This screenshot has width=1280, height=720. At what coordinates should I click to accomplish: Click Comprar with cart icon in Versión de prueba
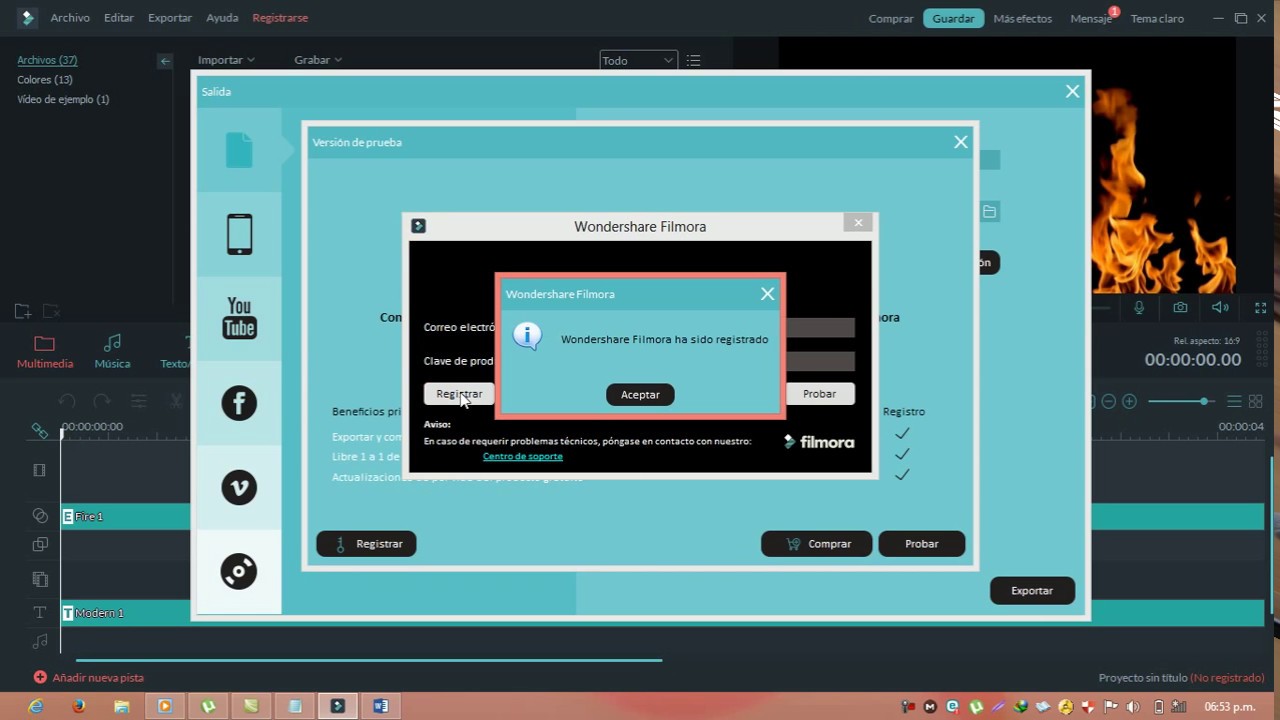(816, 544)
